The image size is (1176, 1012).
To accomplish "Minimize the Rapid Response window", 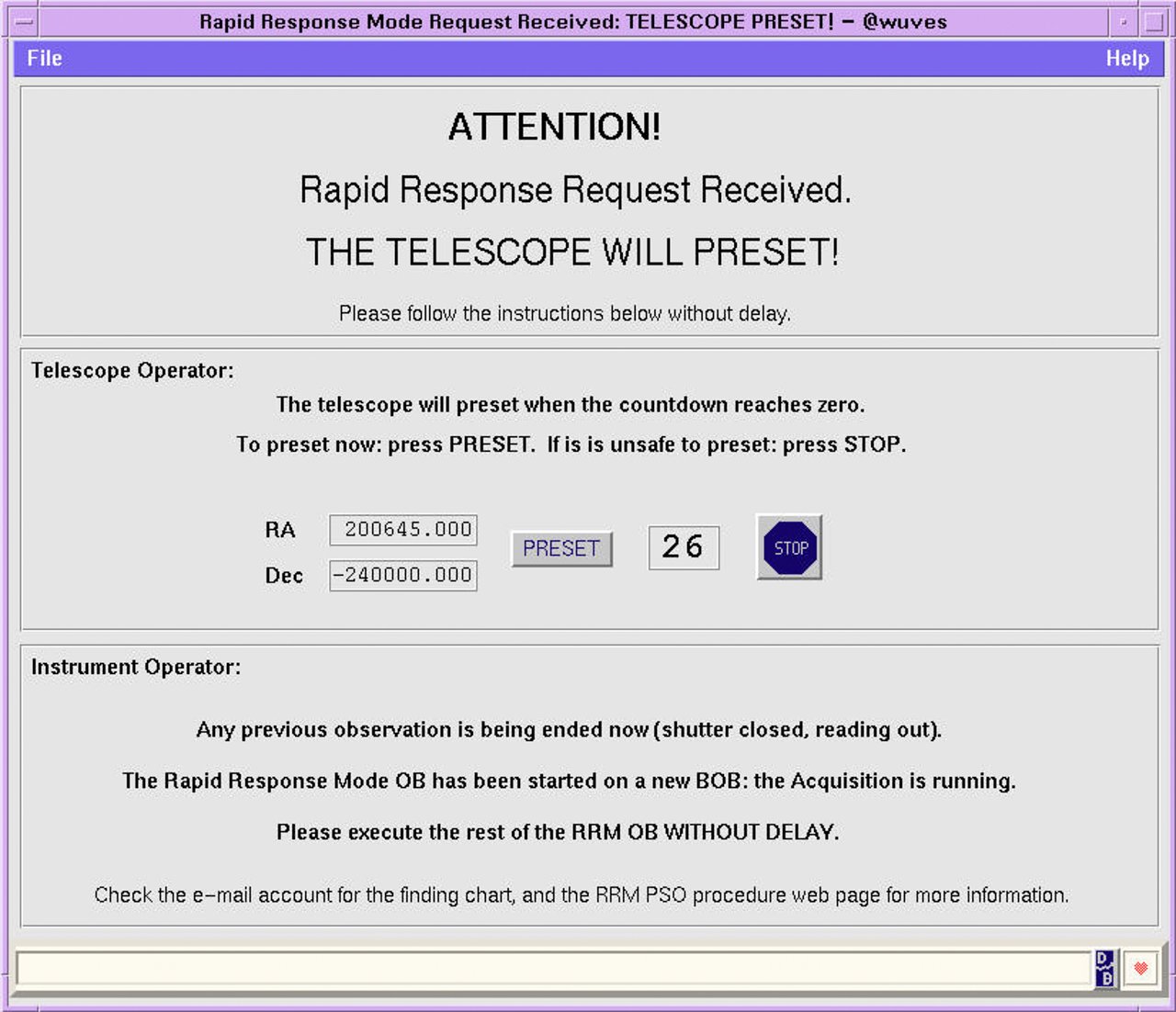I will [x=1124, y=21].
